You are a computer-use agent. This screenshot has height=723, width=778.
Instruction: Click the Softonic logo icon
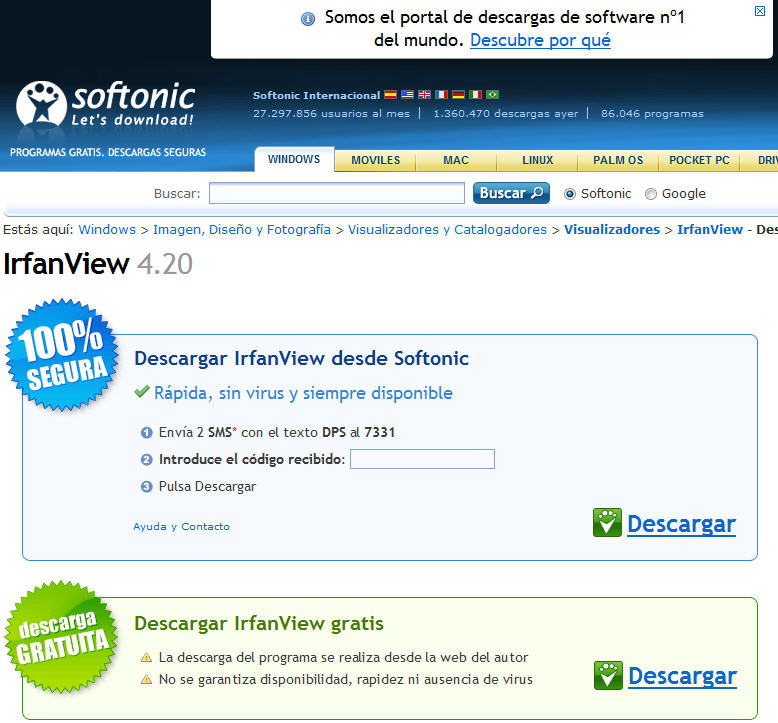pos(41,104)
